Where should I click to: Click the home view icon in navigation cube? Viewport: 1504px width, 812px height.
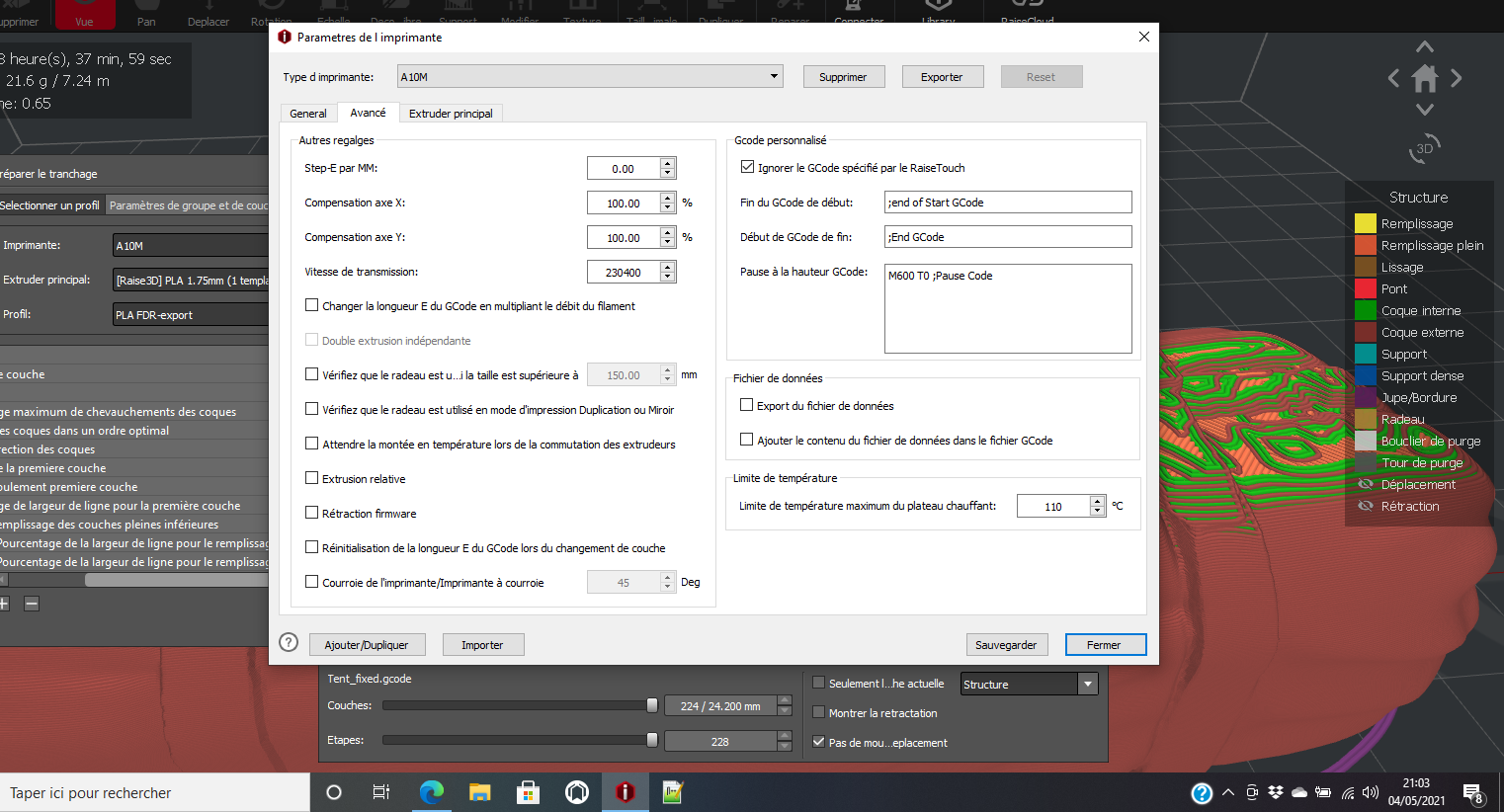click(1424, 78)
